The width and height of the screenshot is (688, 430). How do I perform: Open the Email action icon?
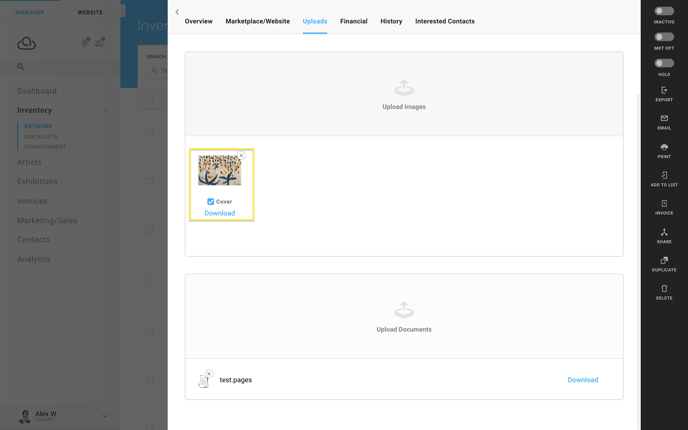[x=664, y=118]
